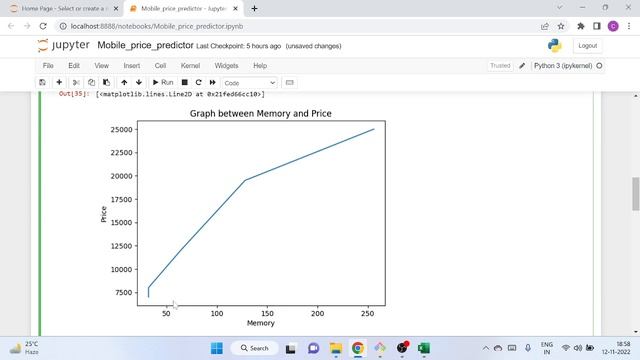Click the pencil edit mode icon
The width and height of the screenshot is (640, 360).
click(x=522, y=66)
